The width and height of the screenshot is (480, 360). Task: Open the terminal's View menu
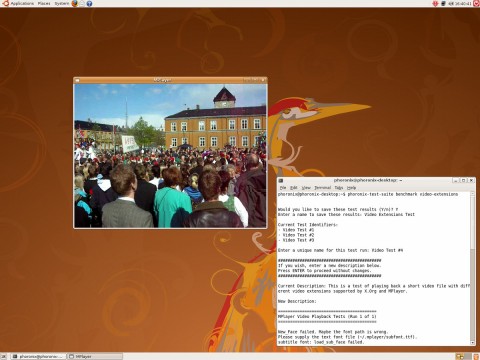(x=306, y=188)
